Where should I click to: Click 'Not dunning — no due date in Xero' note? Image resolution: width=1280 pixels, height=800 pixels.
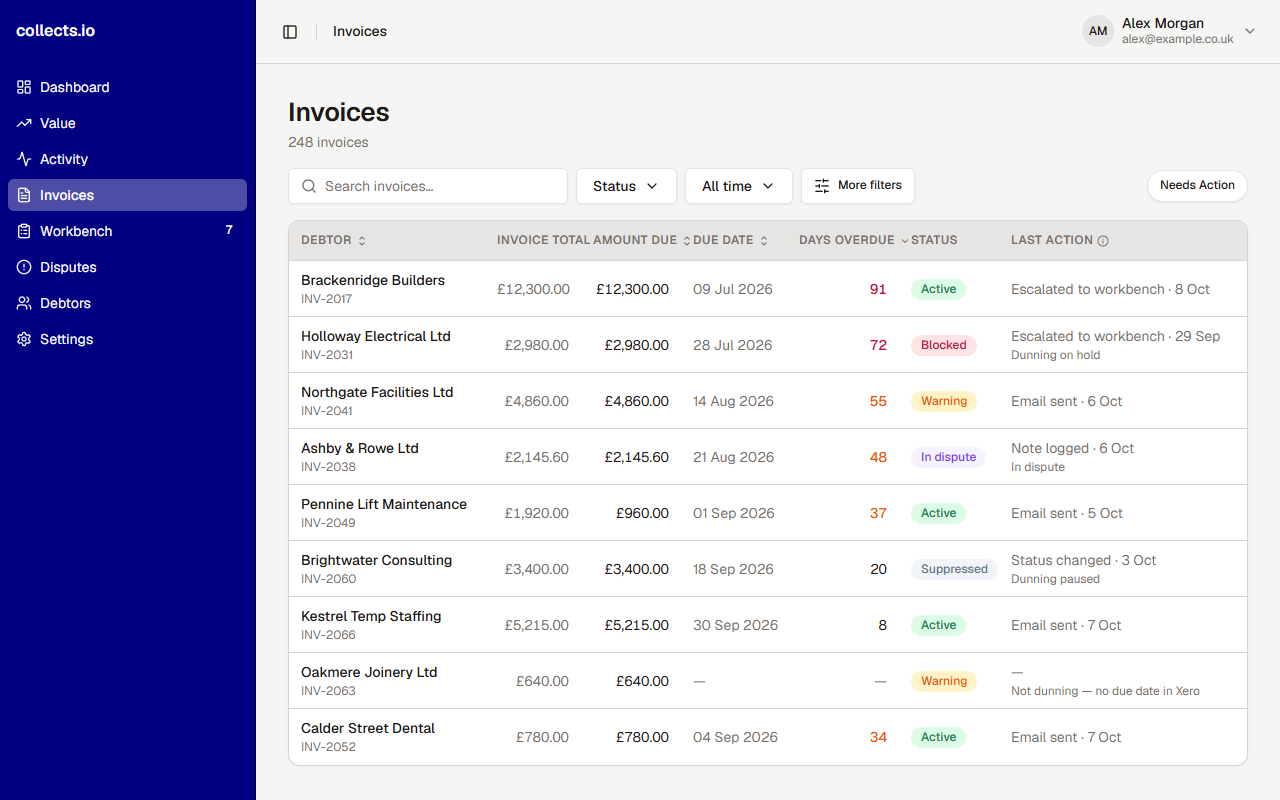pyautogui.click(x=1105, y=691)
